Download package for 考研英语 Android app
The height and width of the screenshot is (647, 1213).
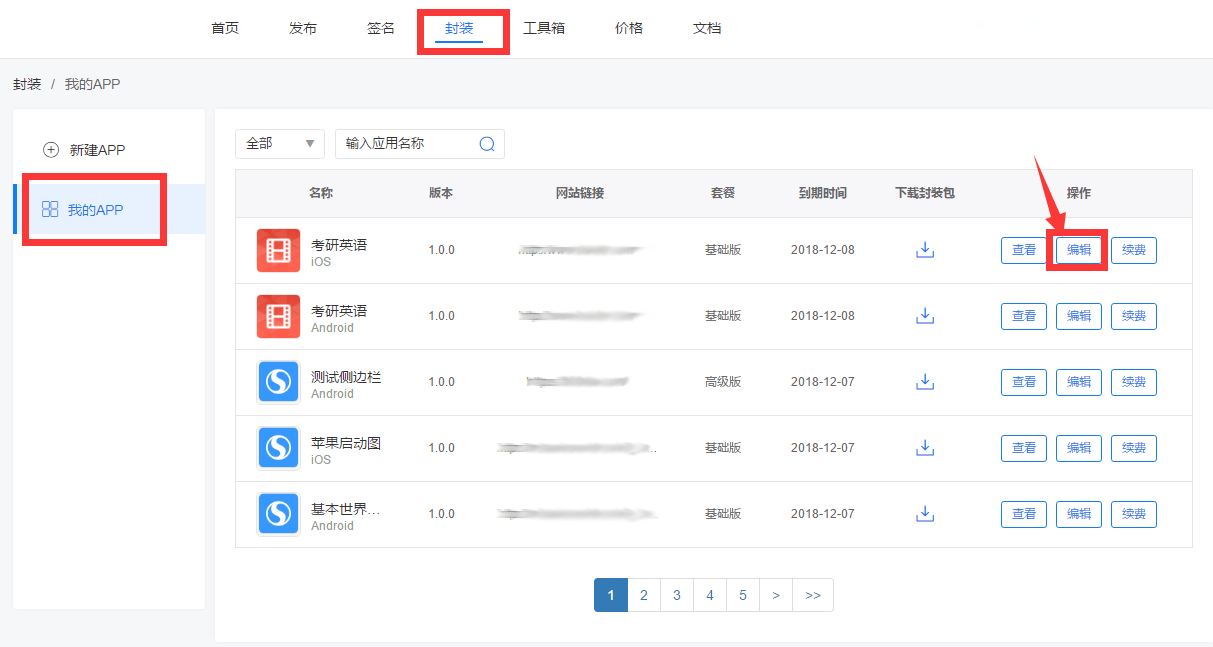(x=925, y=316)
